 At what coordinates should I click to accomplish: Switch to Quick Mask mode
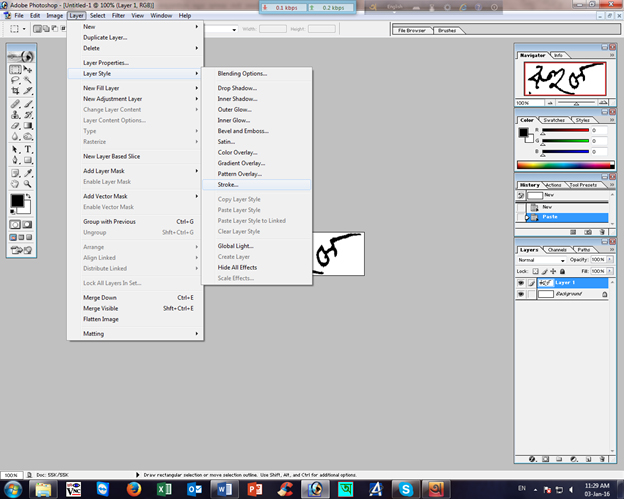point(27,224)
